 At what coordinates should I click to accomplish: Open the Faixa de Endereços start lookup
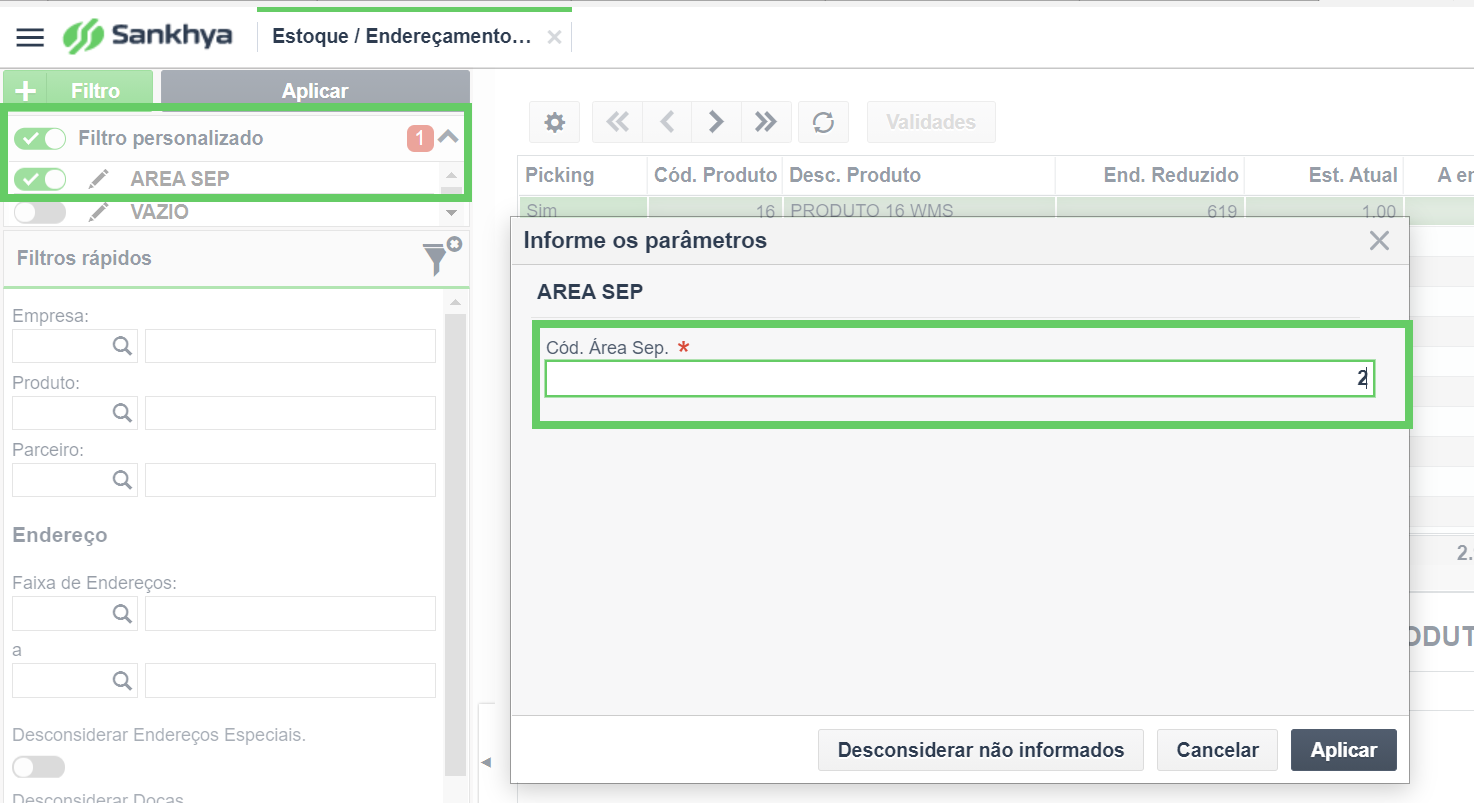pyautogui.click(x=122, y=613)
